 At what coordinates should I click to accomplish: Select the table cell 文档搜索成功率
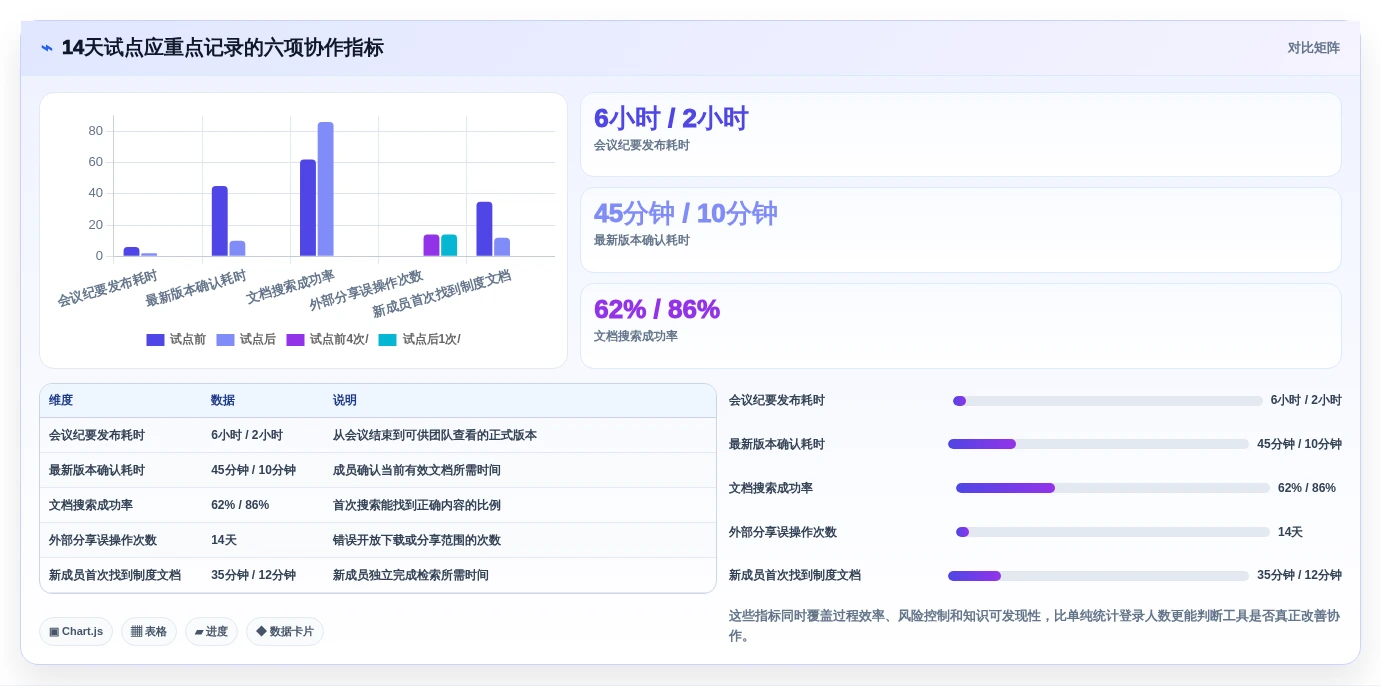point(91,505)
